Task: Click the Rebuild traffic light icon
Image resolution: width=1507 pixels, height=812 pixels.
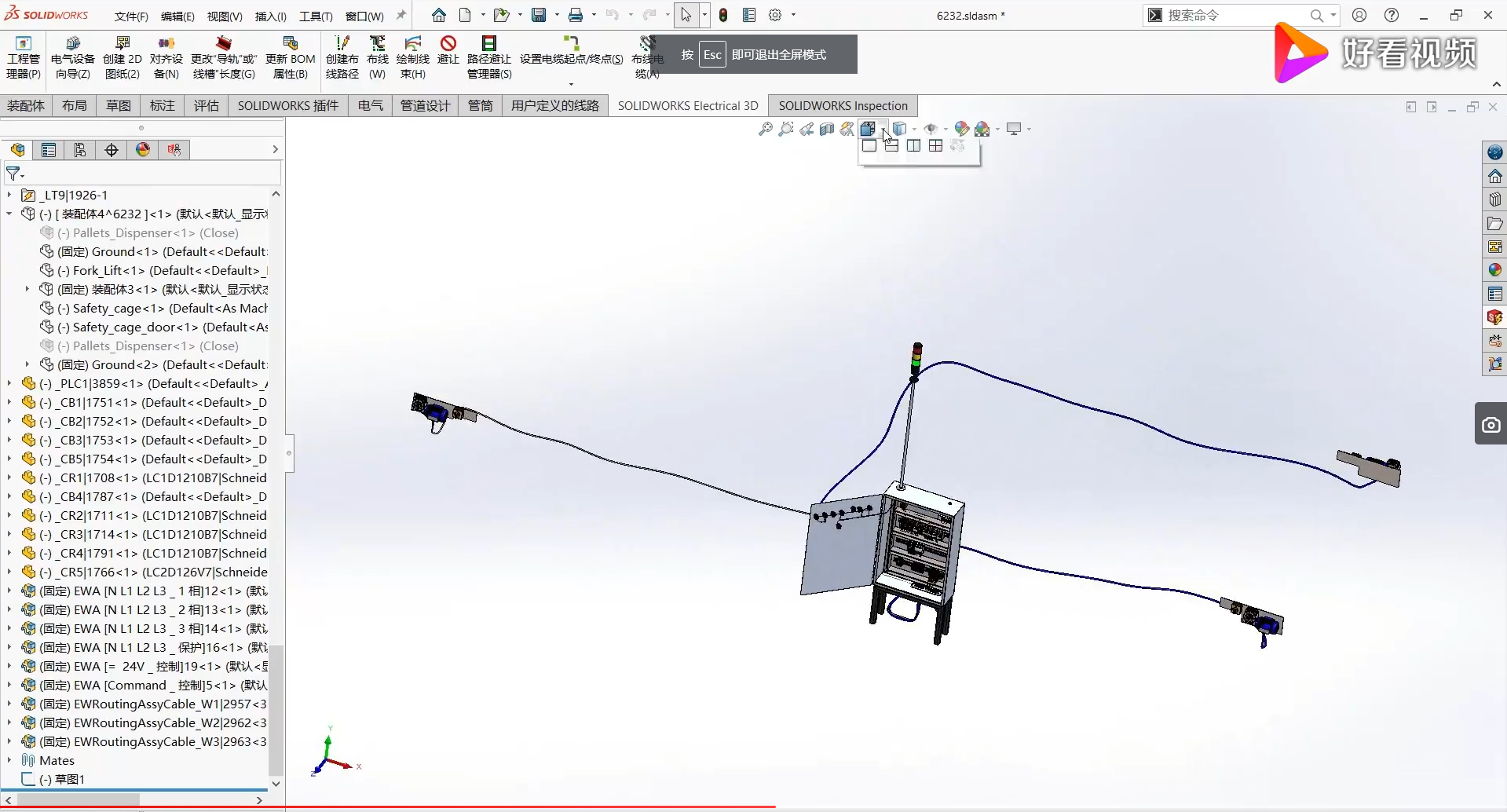Action: (x=723, y=15)
